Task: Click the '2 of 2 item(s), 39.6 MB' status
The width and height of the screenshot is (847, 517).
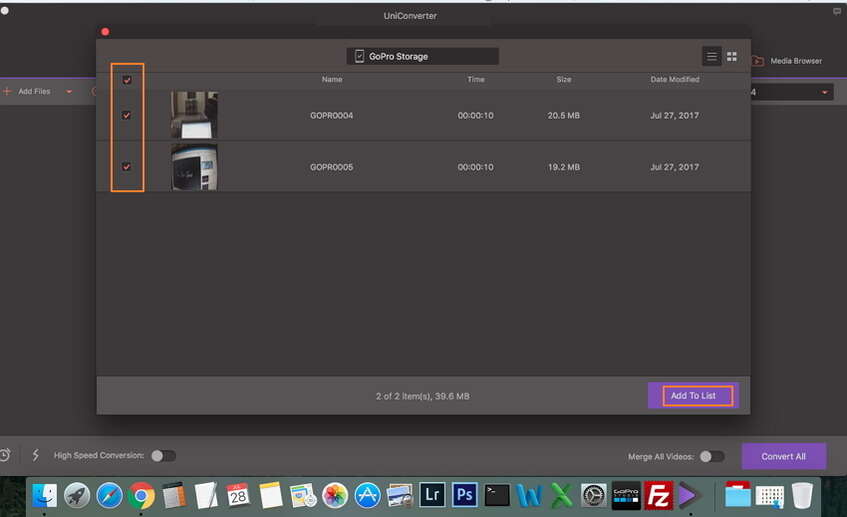Action: 423,396
